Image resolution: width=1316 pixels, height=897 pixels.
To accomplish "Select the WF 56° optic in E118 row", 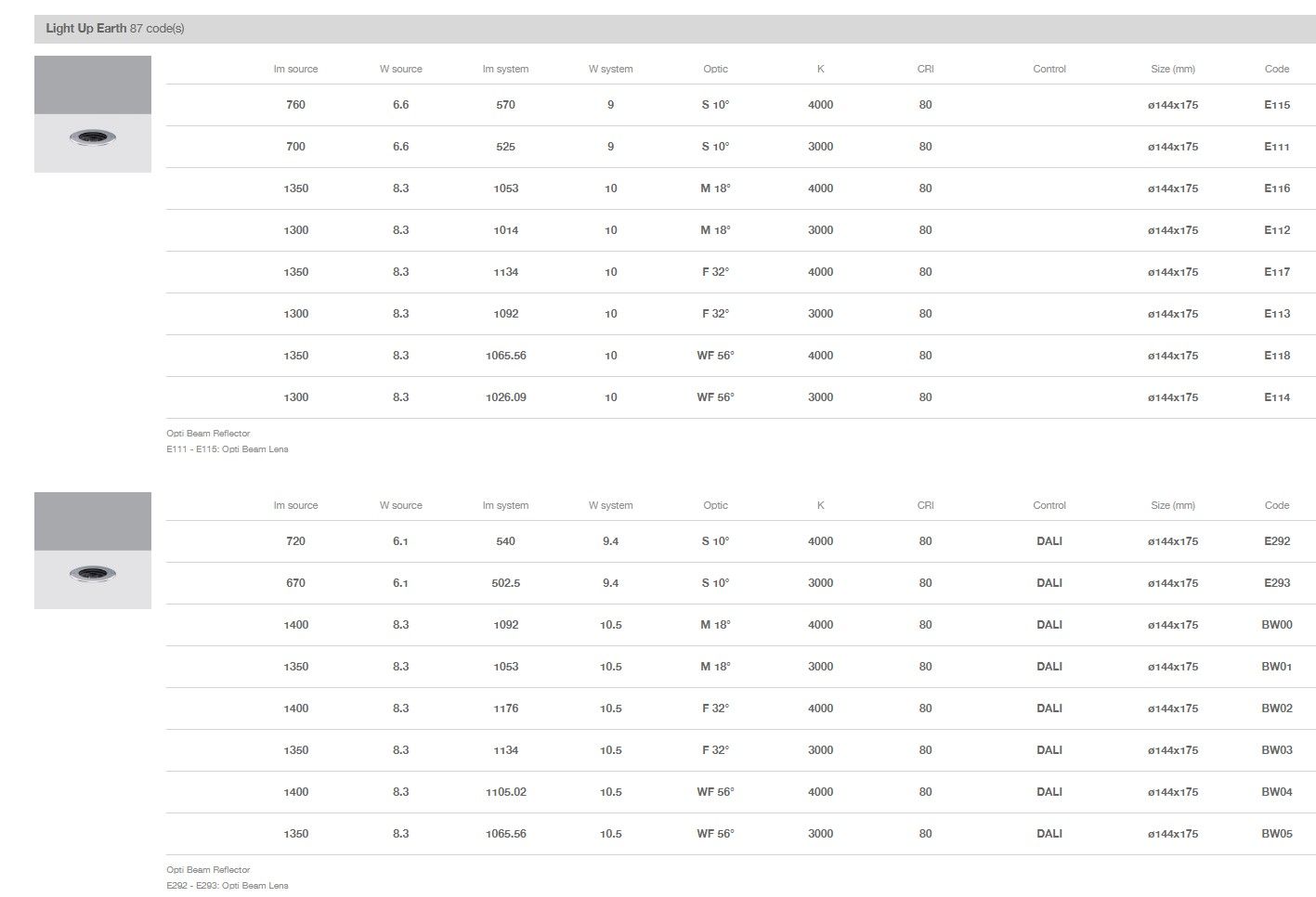I will [715, 356].
